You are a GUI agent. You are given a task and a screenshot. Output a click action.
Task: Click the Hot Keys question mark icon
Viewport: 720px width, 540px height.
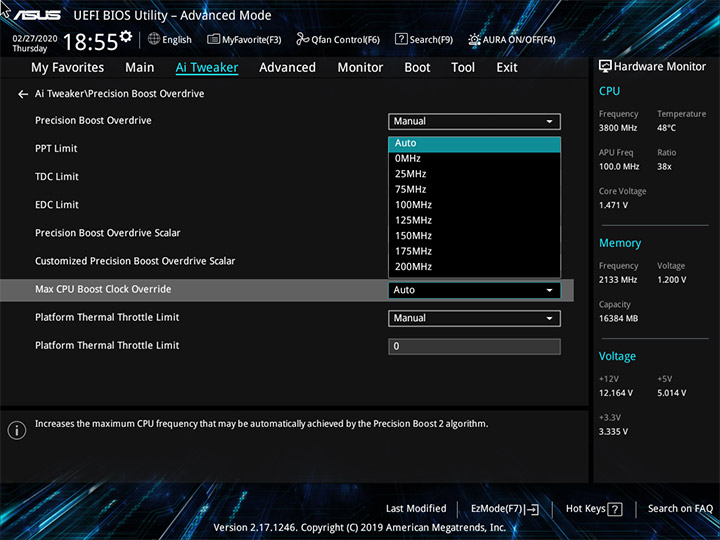coord(615,509)
